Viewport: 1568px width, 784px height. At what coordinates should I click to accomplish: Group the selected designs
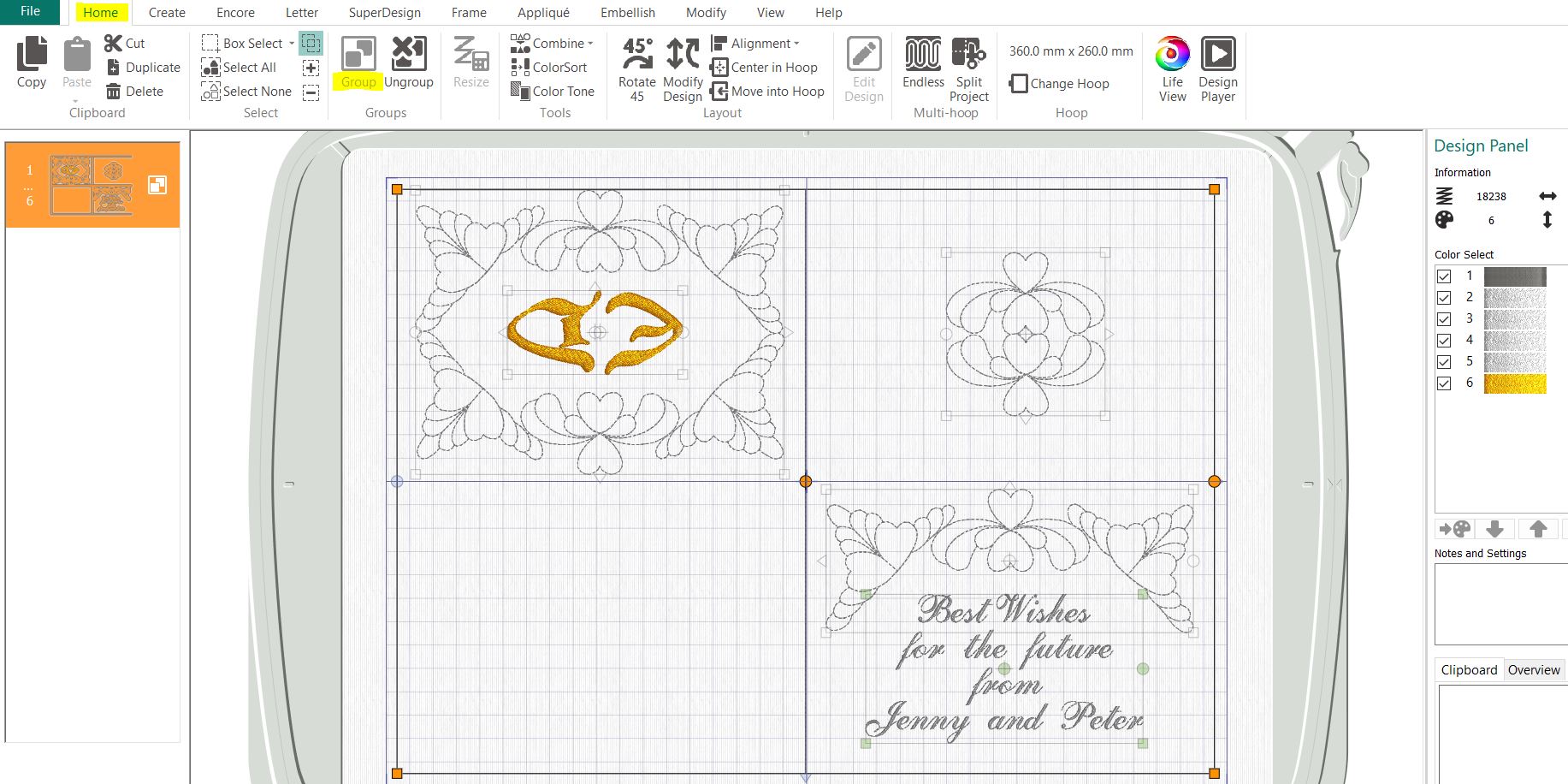click(358, 62)
